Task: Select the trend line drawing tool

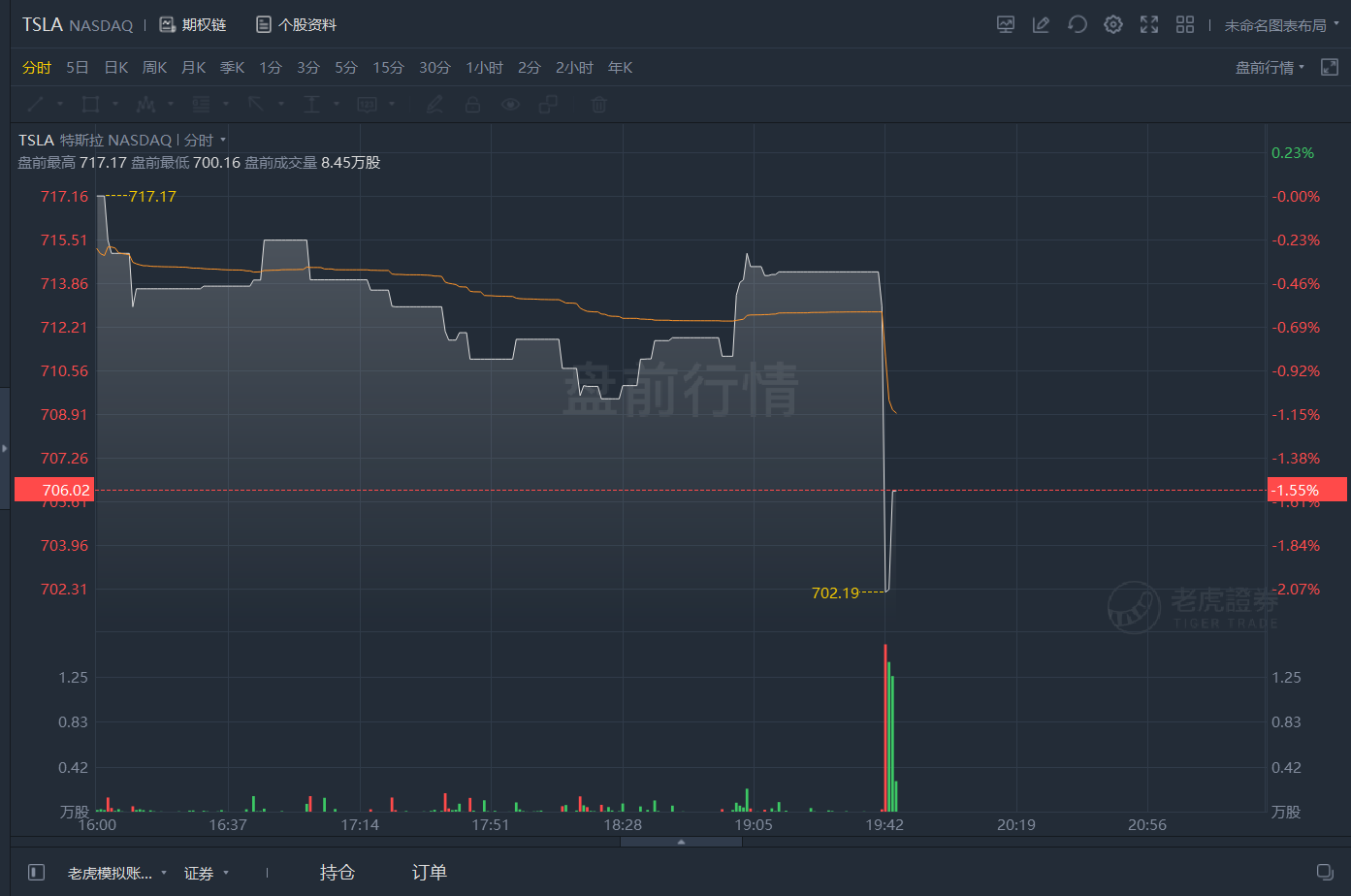Action: [36, 104]
